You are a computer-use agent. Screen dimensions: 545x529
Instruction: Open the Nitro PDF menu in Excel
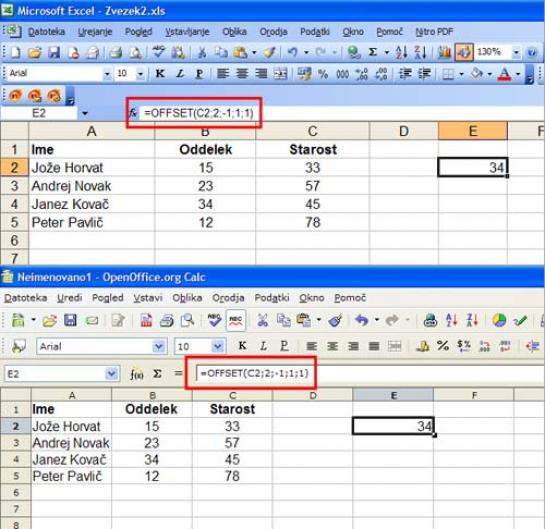(x=434, y=32)
